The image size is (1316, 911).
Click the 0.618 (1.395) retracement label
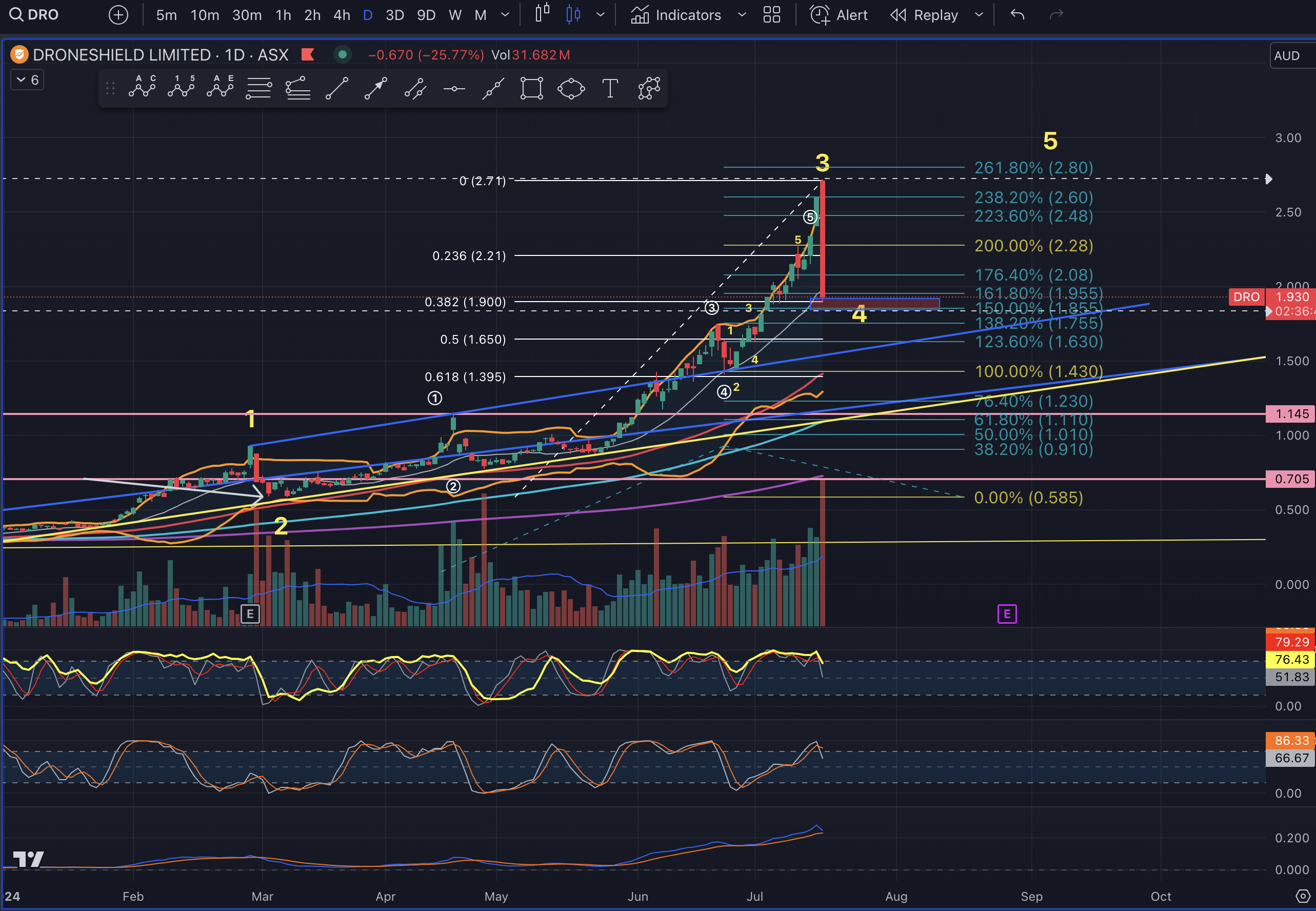pos(465,377)
